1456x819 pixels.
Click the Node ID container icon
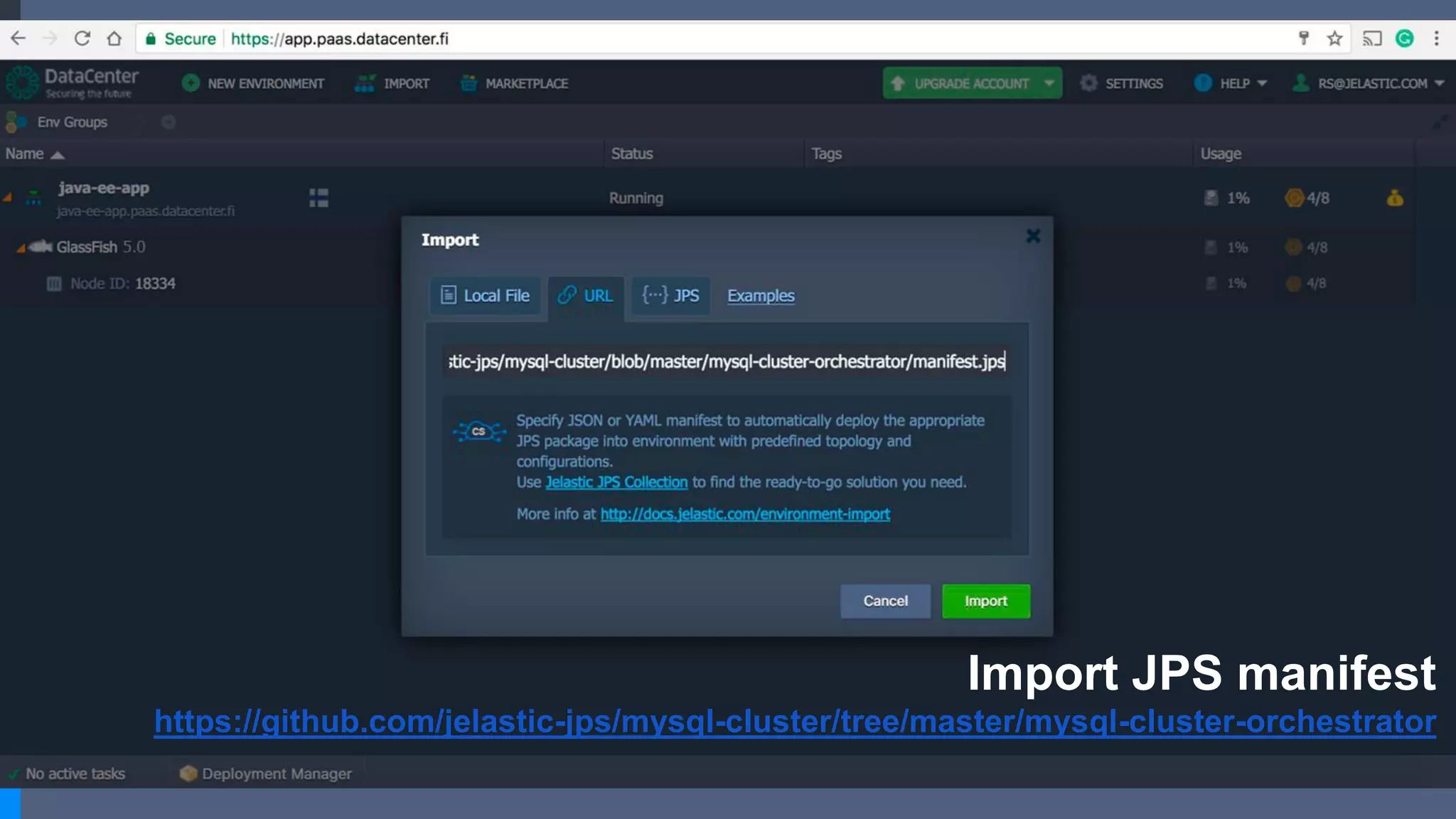[x=54, y=284]
